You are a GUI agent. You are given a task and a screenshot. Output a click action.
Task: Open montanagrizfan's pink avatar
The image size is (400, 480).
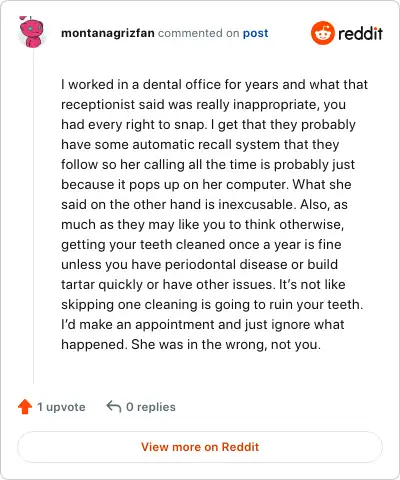pos(31,32)
